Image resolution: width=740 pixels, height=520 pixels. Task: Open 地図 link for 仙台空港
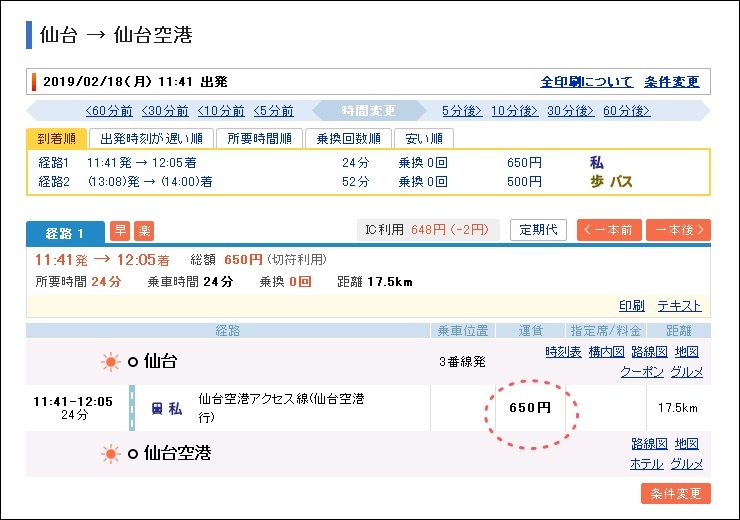[x=687, y=444]
